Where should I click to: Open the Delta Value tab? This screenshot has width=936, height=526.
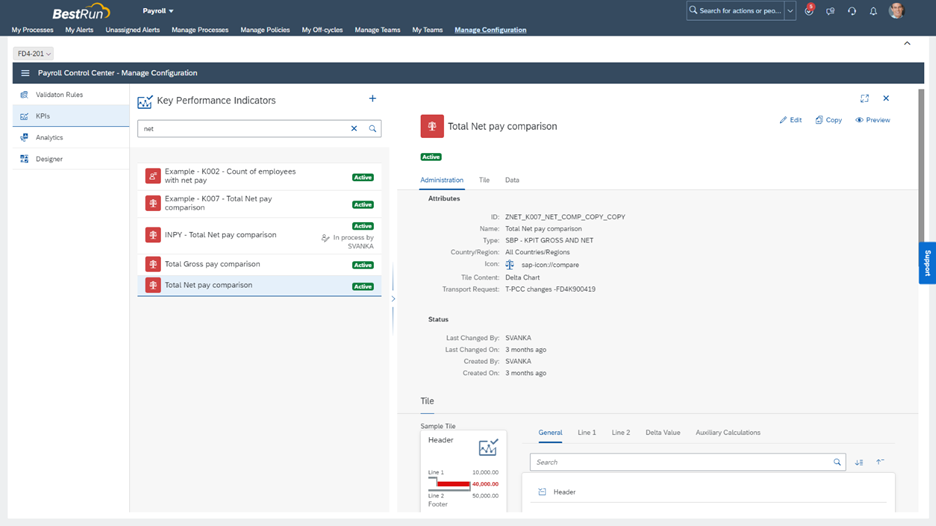point(663,433)
